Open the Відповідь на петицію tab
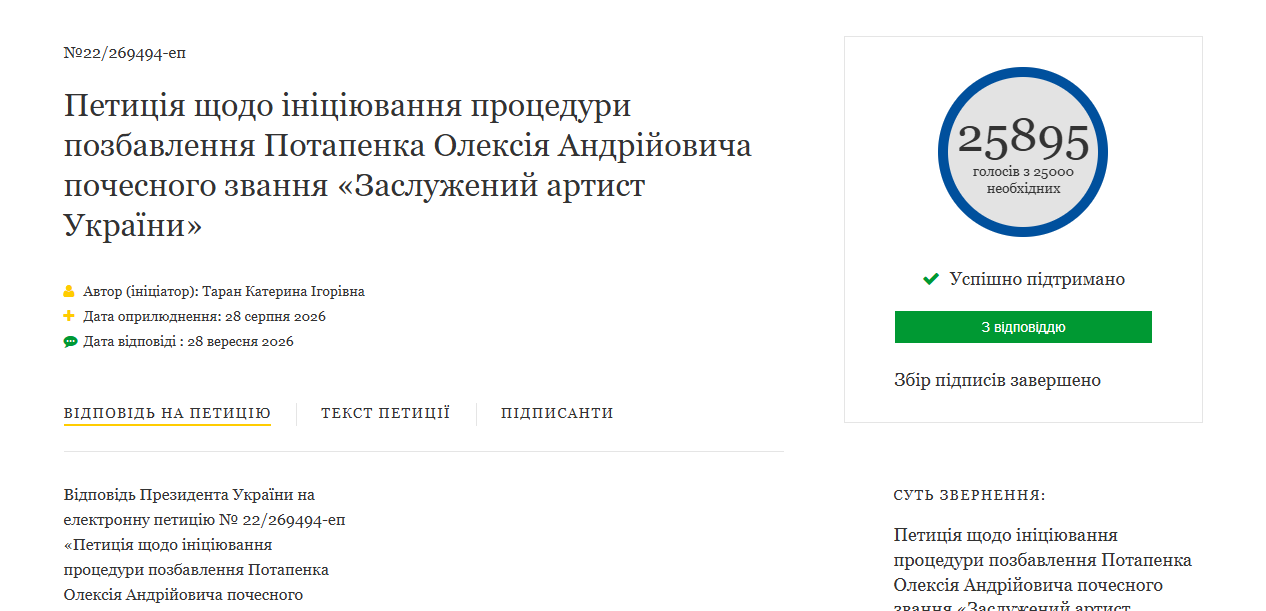The image size is (1266, 611). click(x=167, y=413)
